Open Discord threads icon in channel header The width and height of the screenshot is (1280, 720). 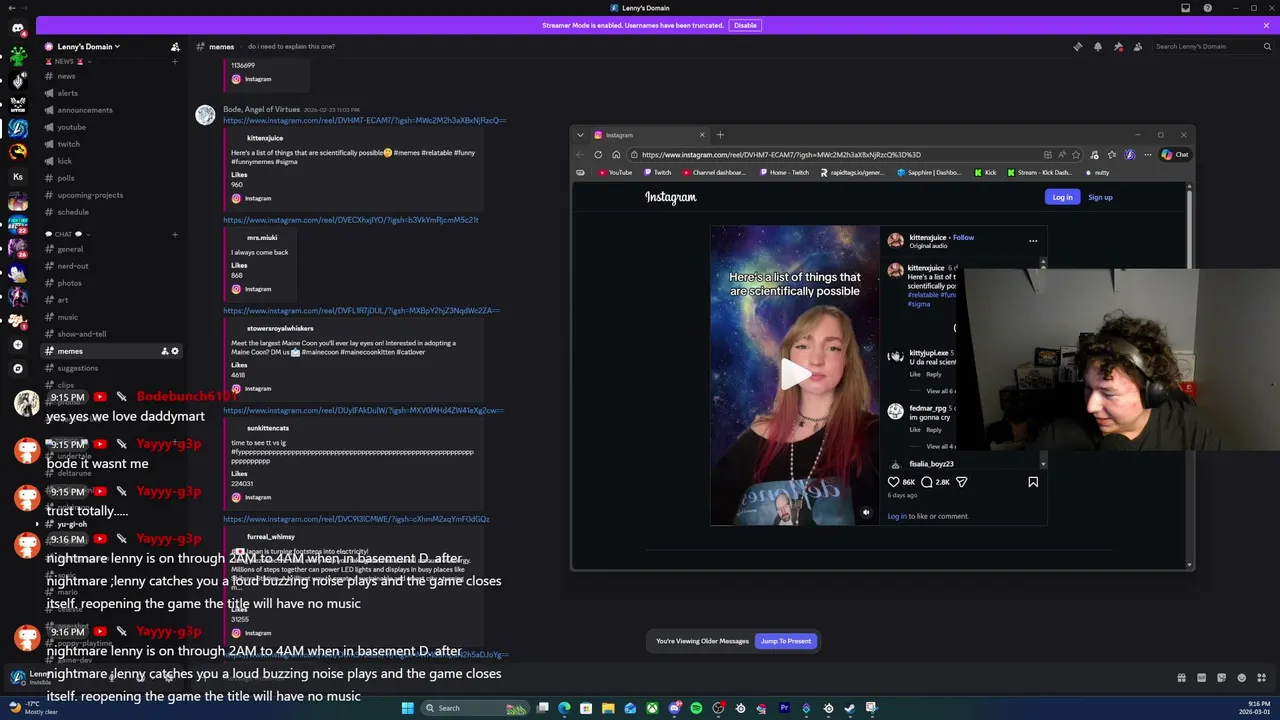1077,46
